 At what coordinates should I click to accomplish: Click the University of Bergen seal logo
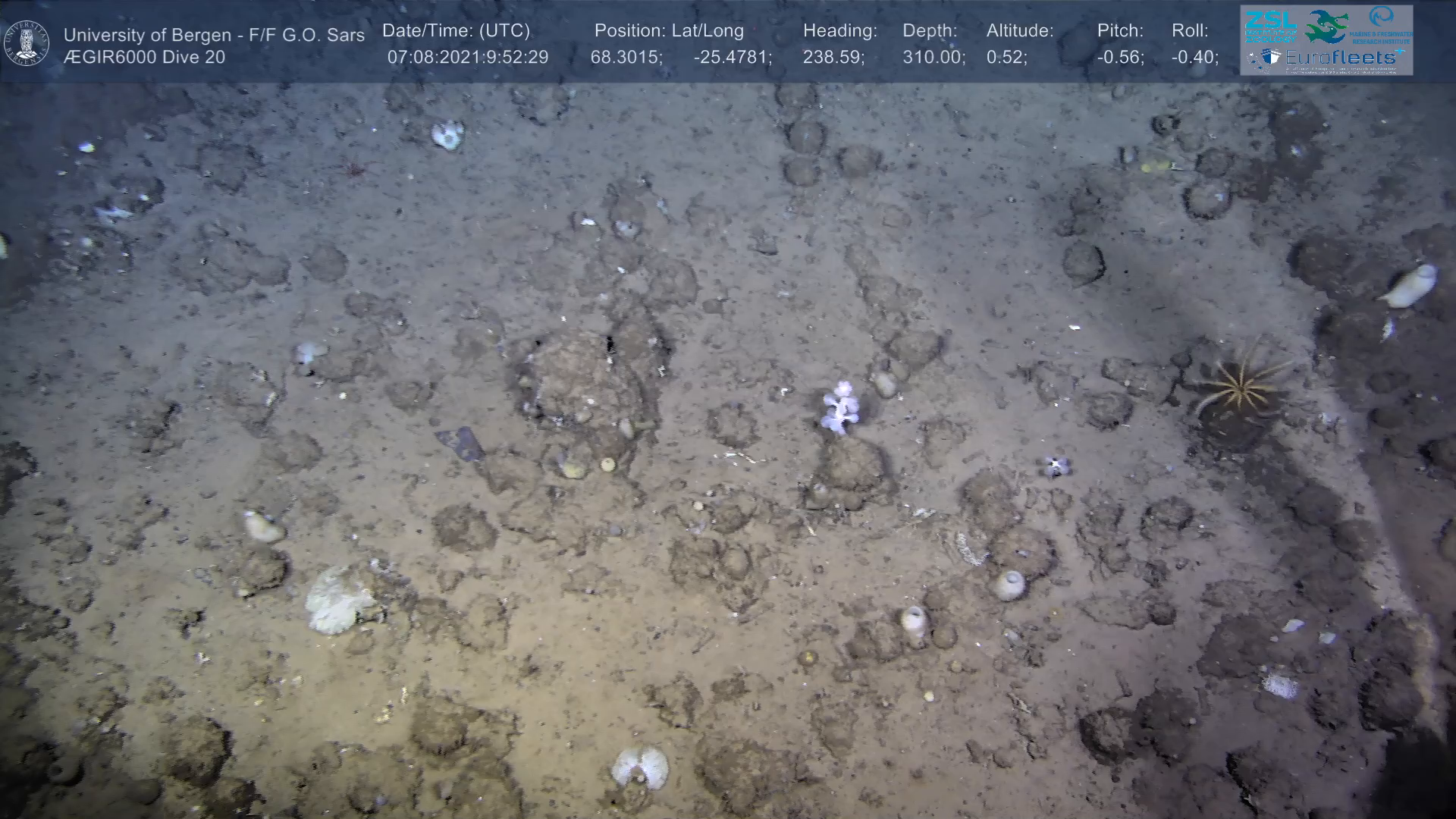click(27, 43)
